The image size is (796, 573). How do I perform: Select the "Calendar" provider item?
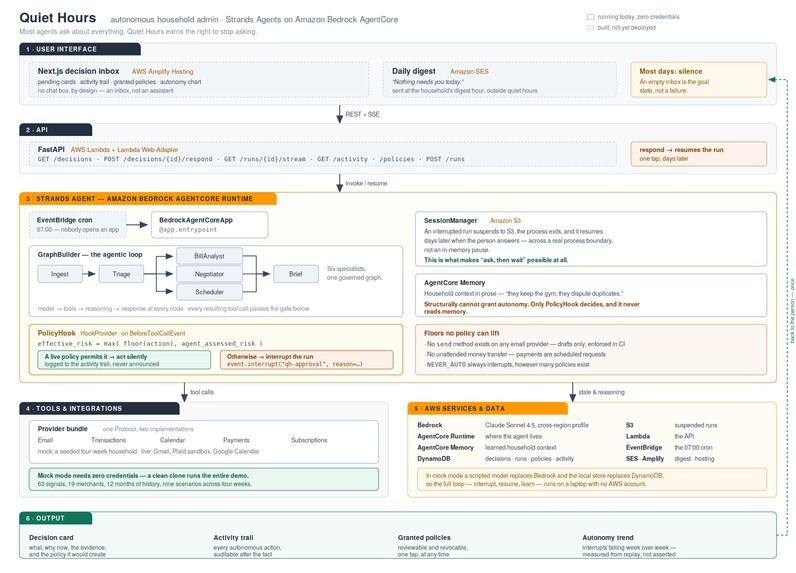[172, 440]
